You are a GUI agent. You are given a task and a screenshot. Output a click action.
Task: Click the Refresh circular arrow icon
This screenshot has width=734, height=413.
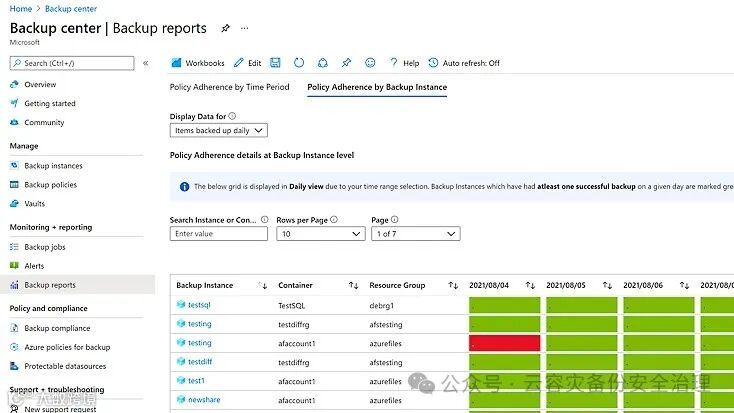tap(299, 63)
